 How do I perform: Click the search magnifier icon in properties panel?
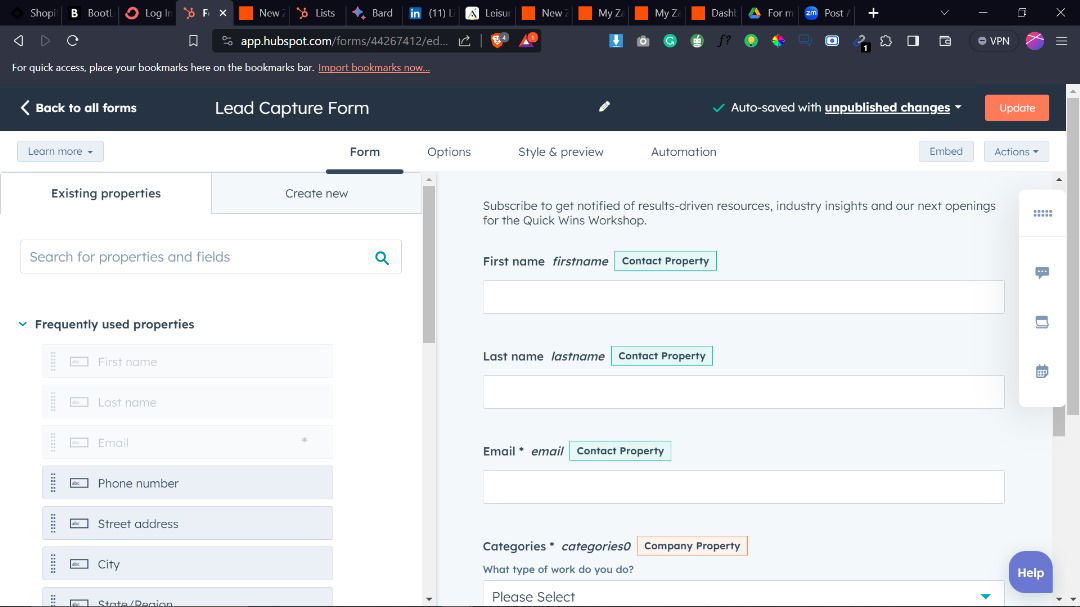[x=381, y=258]
